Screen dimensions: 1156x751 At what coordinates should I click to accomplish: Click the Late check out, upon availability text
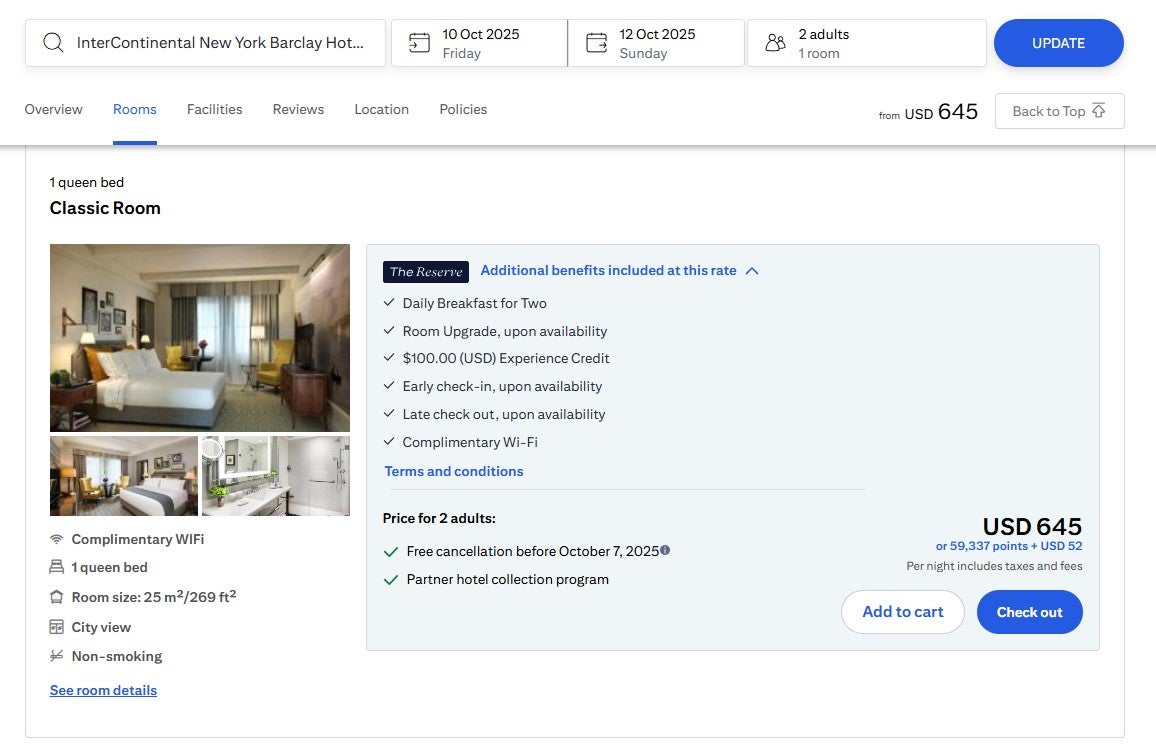coord(504,414)
